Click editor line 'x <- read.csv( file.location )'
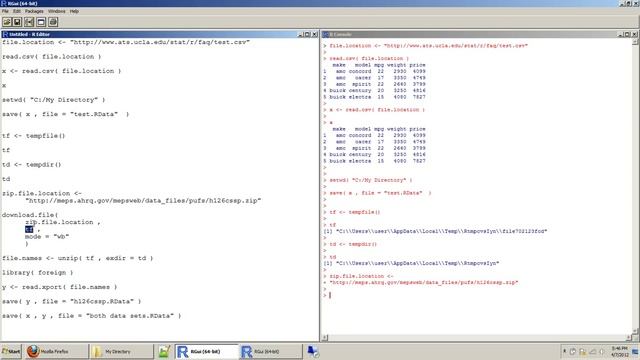Viewport: 640px width, 360px height. [x=62, y=71]
